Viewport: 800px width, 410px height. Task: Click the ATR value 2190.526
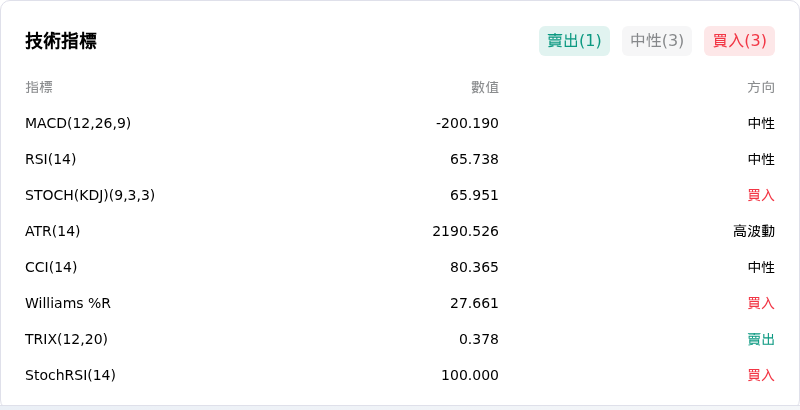(x=465, y=232)
